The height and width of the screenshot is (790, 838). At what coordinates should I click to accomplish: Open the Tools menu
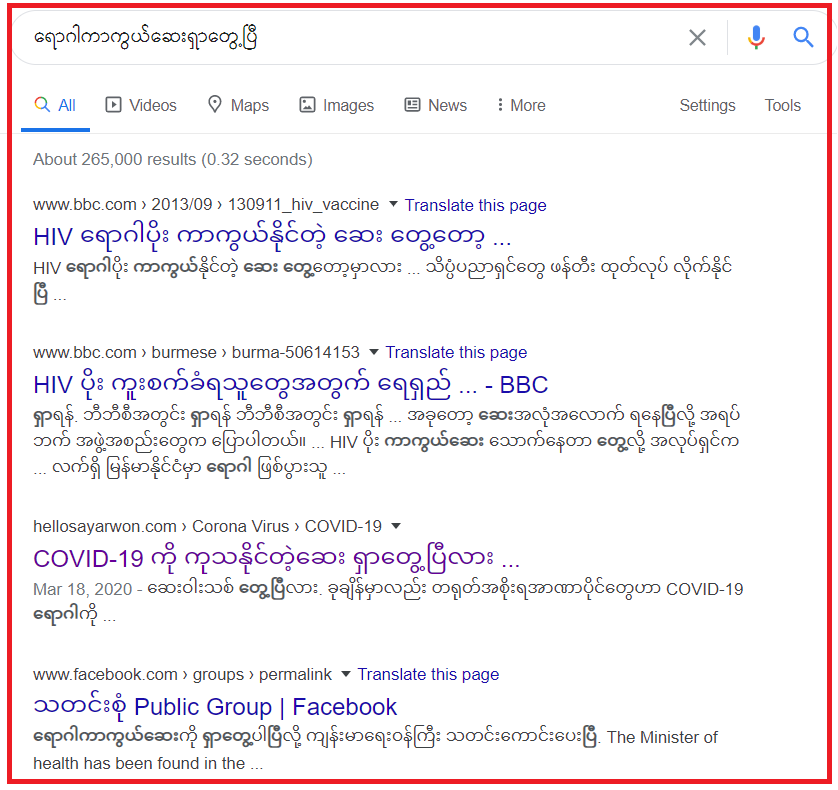click(782, 105)
